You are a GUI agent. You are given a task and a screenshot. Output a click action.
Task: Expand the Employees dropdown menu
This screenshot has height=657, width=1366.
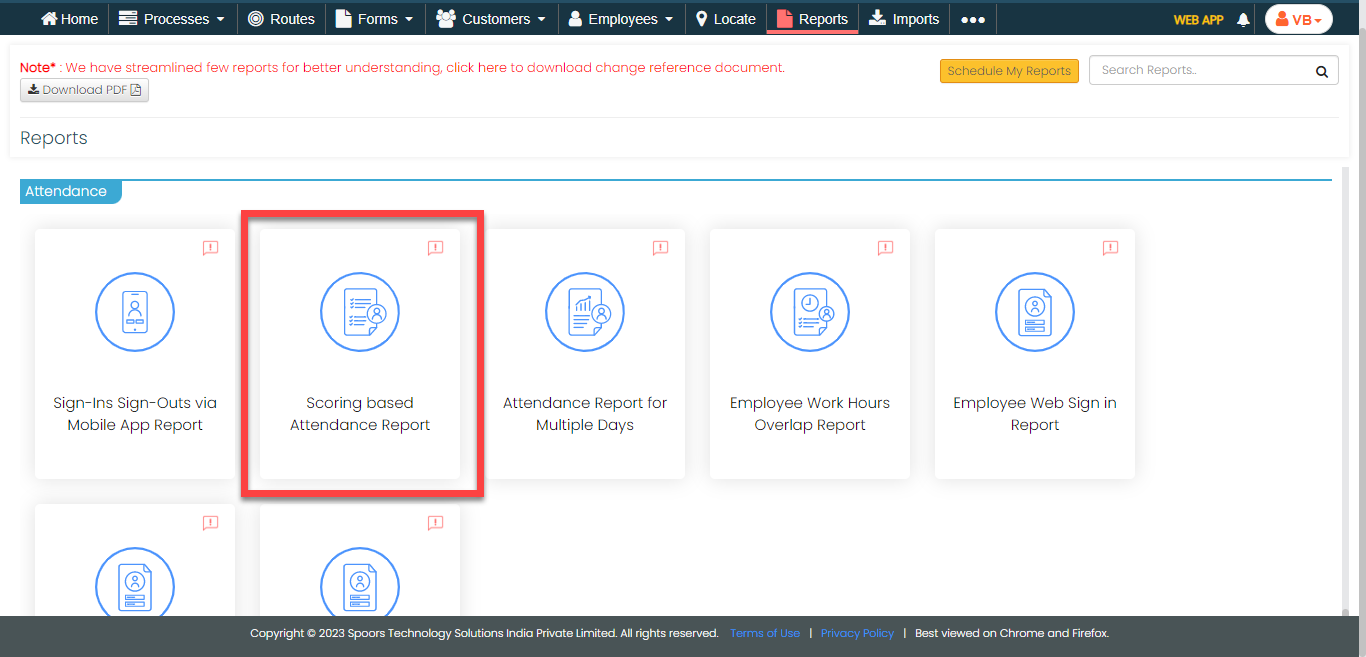click(x=620, y=19)
